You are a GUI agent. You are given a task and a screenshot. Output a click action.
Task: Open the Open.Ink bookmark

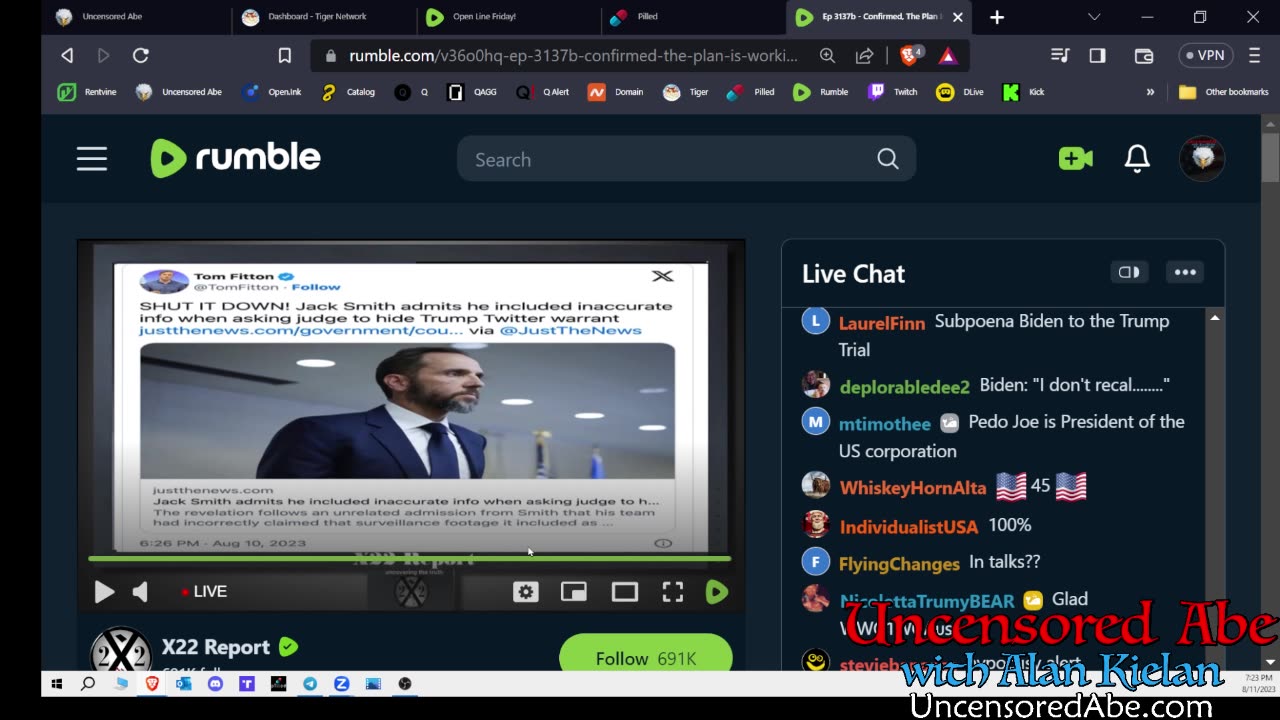(x=272, y=92)
